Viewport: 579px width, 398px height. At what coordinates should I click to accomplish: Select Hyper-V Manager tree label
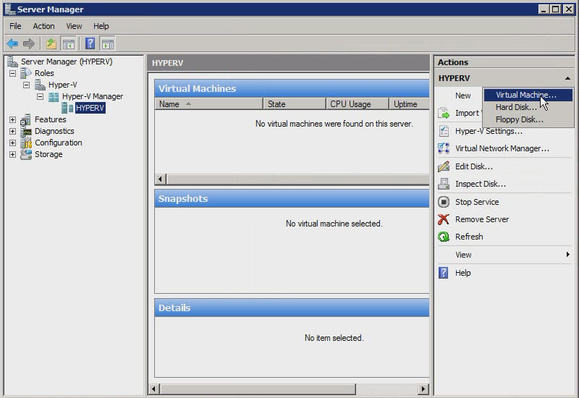pyautogui.click(x=92, y=96)
